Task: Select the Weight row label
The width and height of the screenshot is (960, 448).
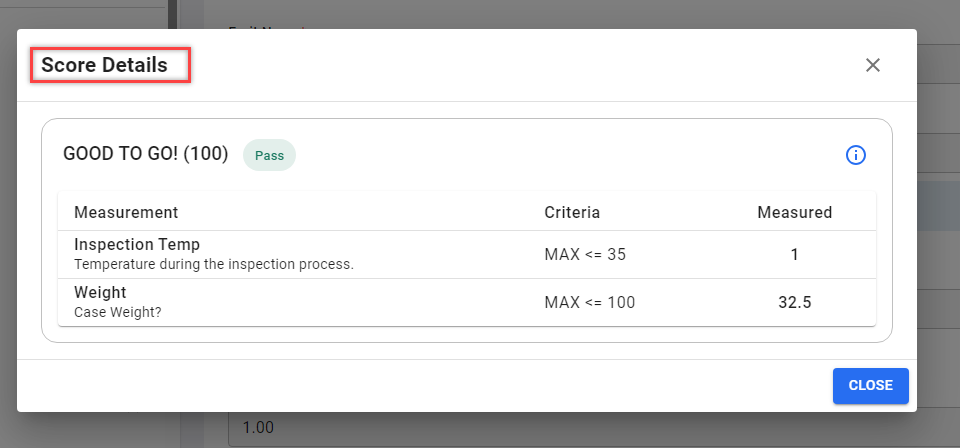Action: pyautogui.click(x=100, y=292)
